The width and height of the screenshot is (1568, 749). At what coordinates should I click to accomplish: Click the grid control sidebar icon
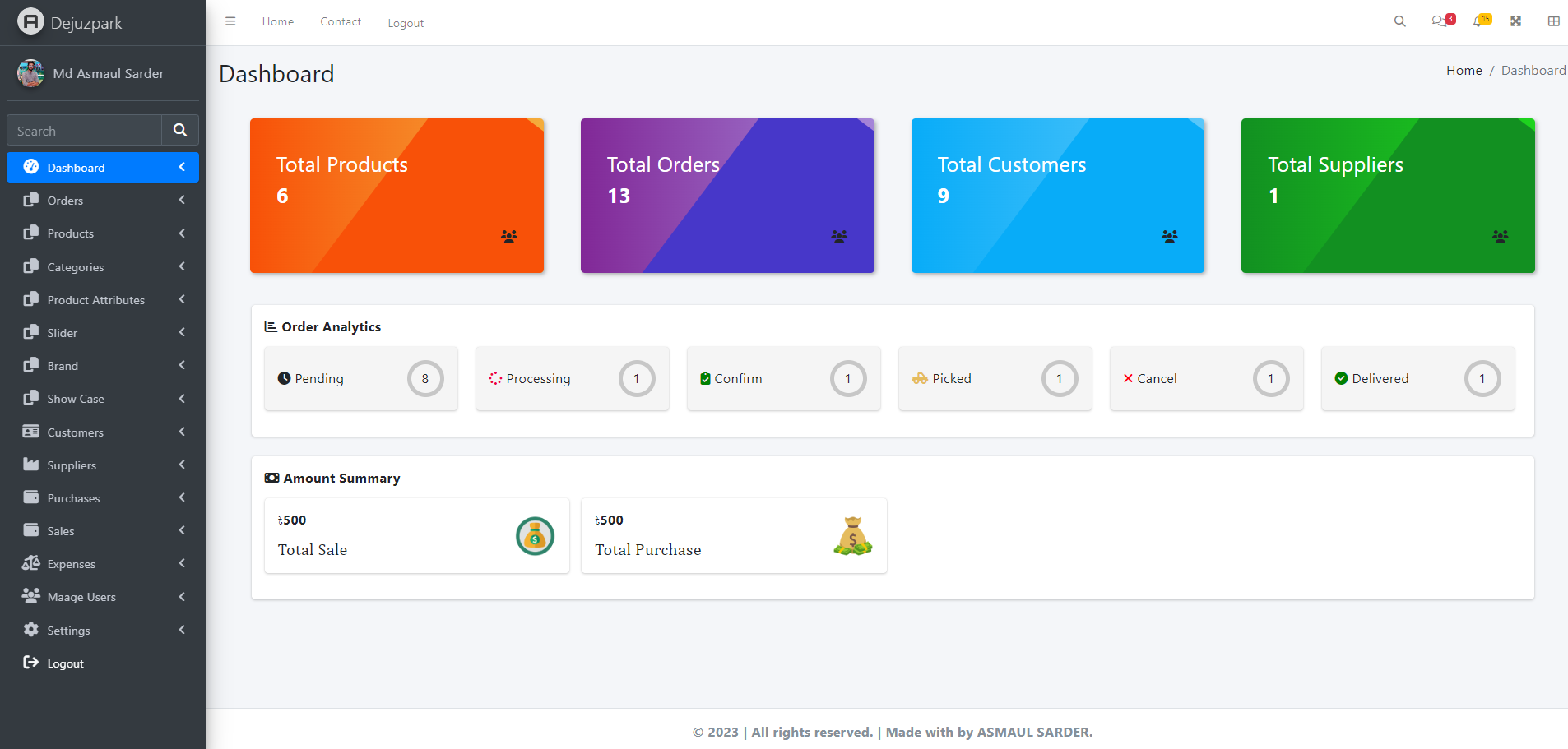[1553, 21]
